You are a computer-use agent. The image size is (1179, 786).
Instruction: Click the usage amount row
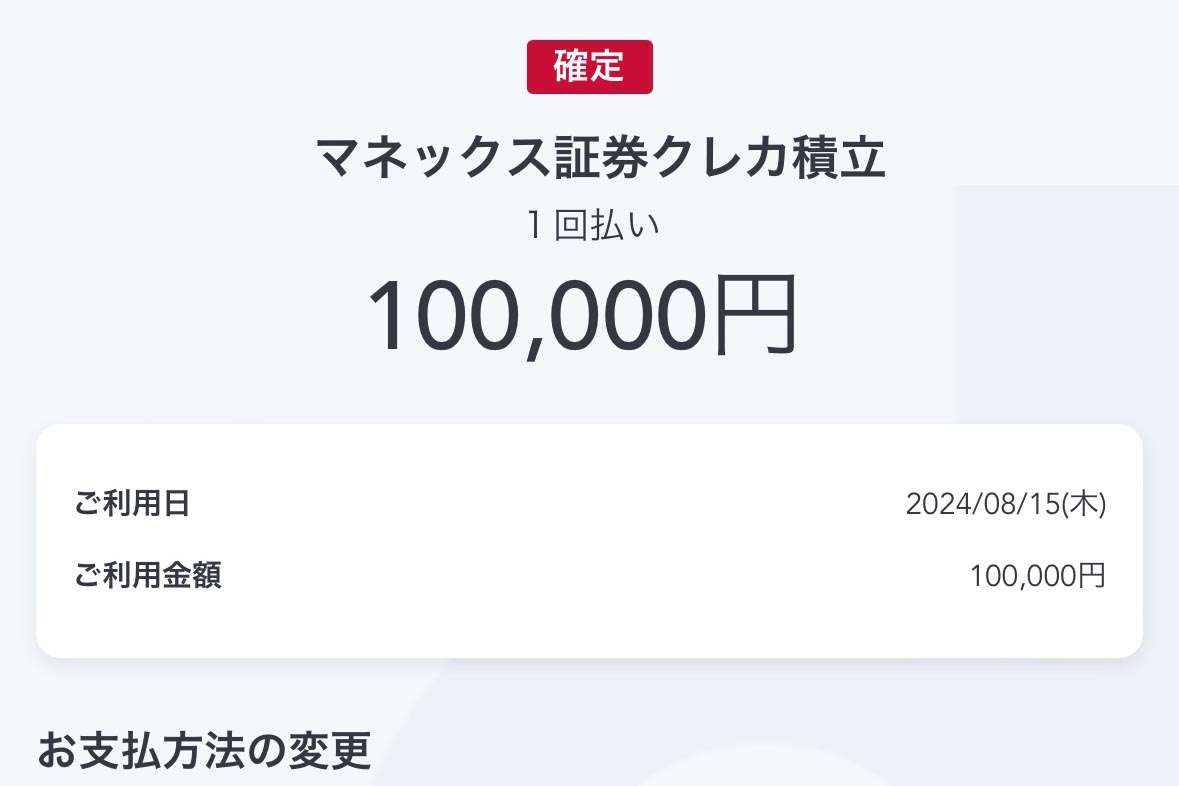click(588, 575)
